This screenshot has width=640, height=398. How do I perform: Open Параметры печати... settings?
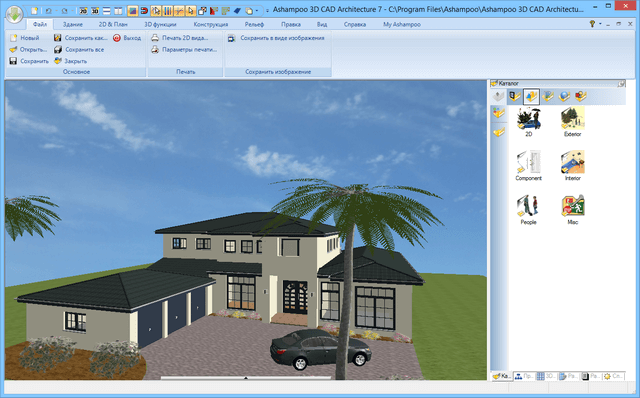(x=184, y=49)
